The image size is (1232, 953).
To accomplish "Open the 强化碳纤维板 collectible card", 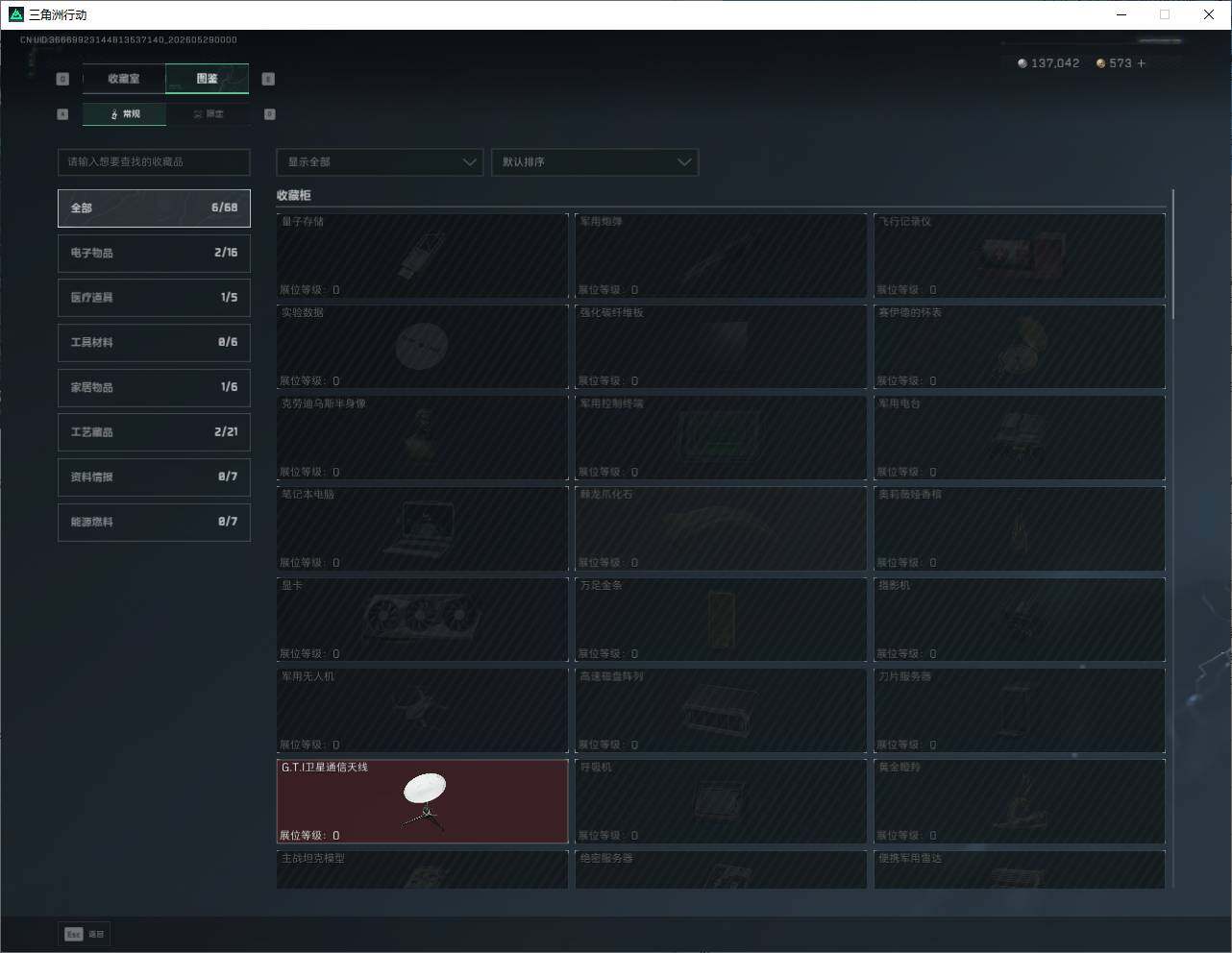I will (721, 347).
